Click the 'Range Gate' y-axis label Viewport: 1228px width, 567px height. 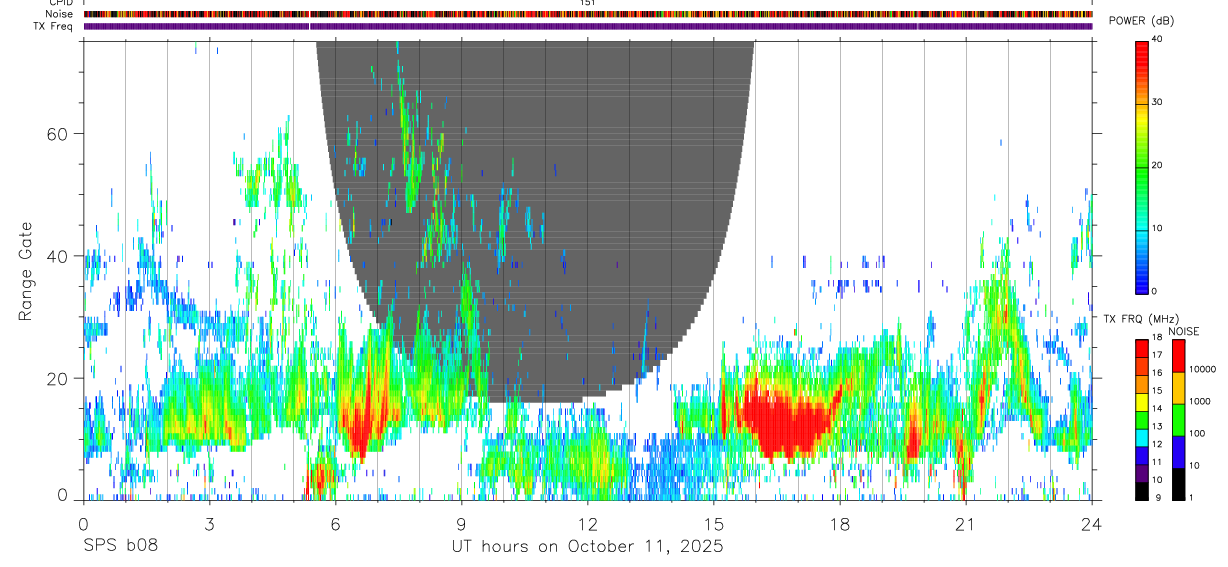pos(26,271)
